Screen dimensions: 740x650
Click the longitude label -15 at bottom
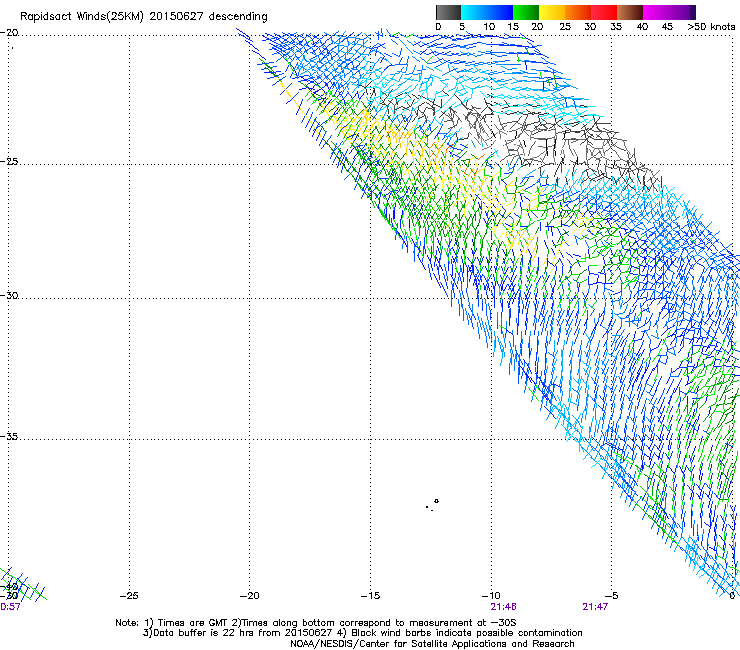click(x=370, y=596)
